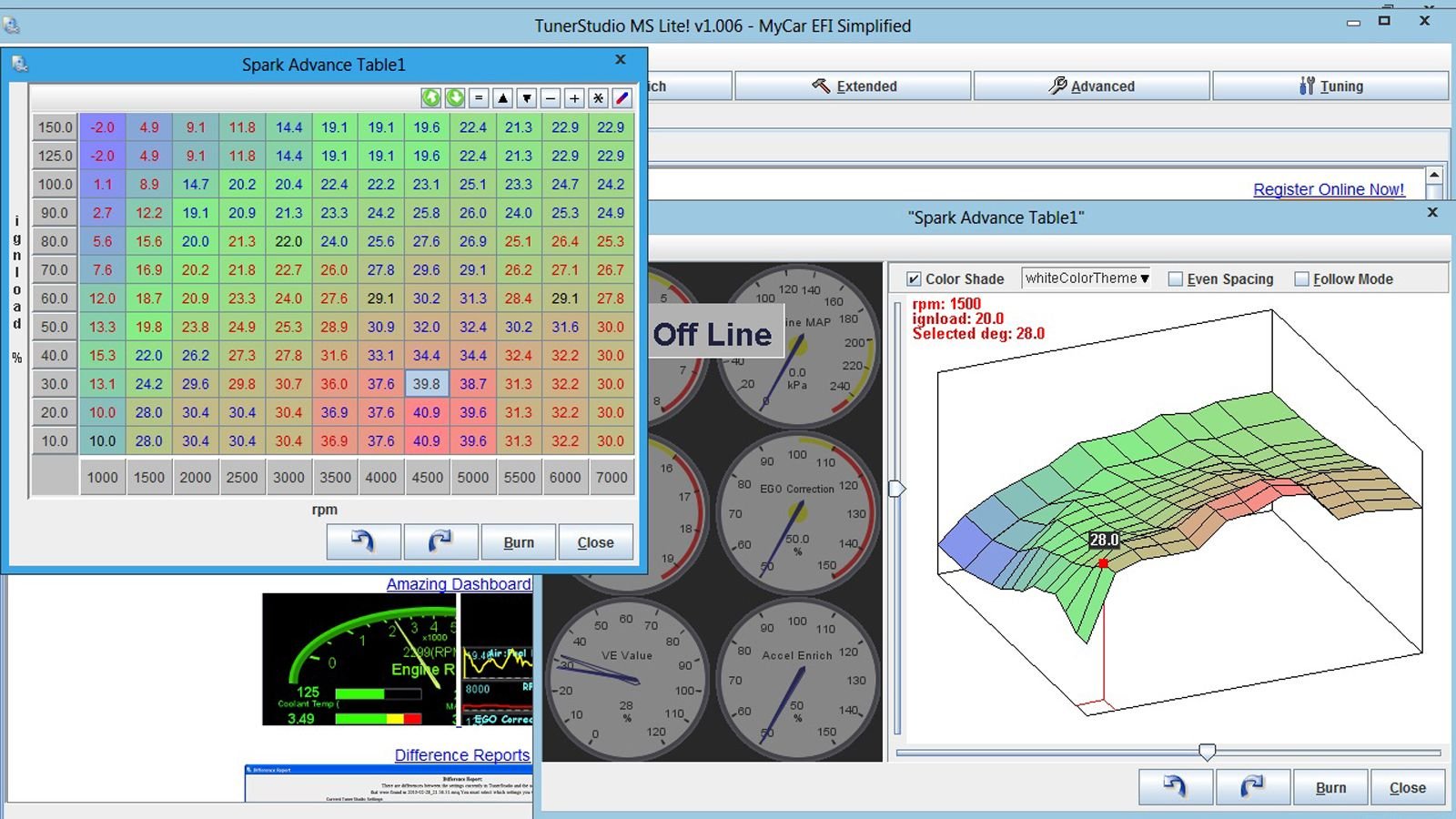This screenshot has height=819, width=1456.
Task: Click the plus icon to increment cells
Action: point(572,98)
